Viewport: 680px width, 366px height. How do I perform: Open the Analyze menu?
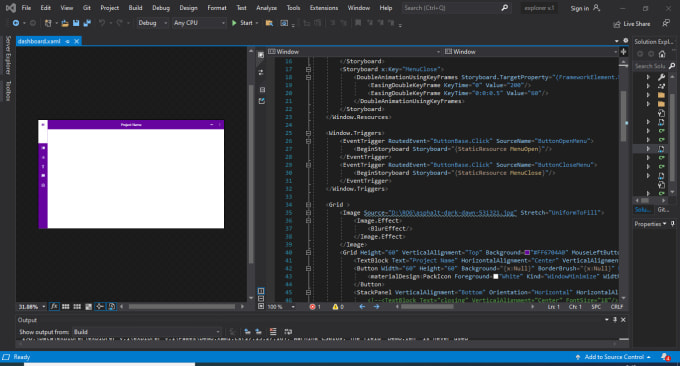266,8
